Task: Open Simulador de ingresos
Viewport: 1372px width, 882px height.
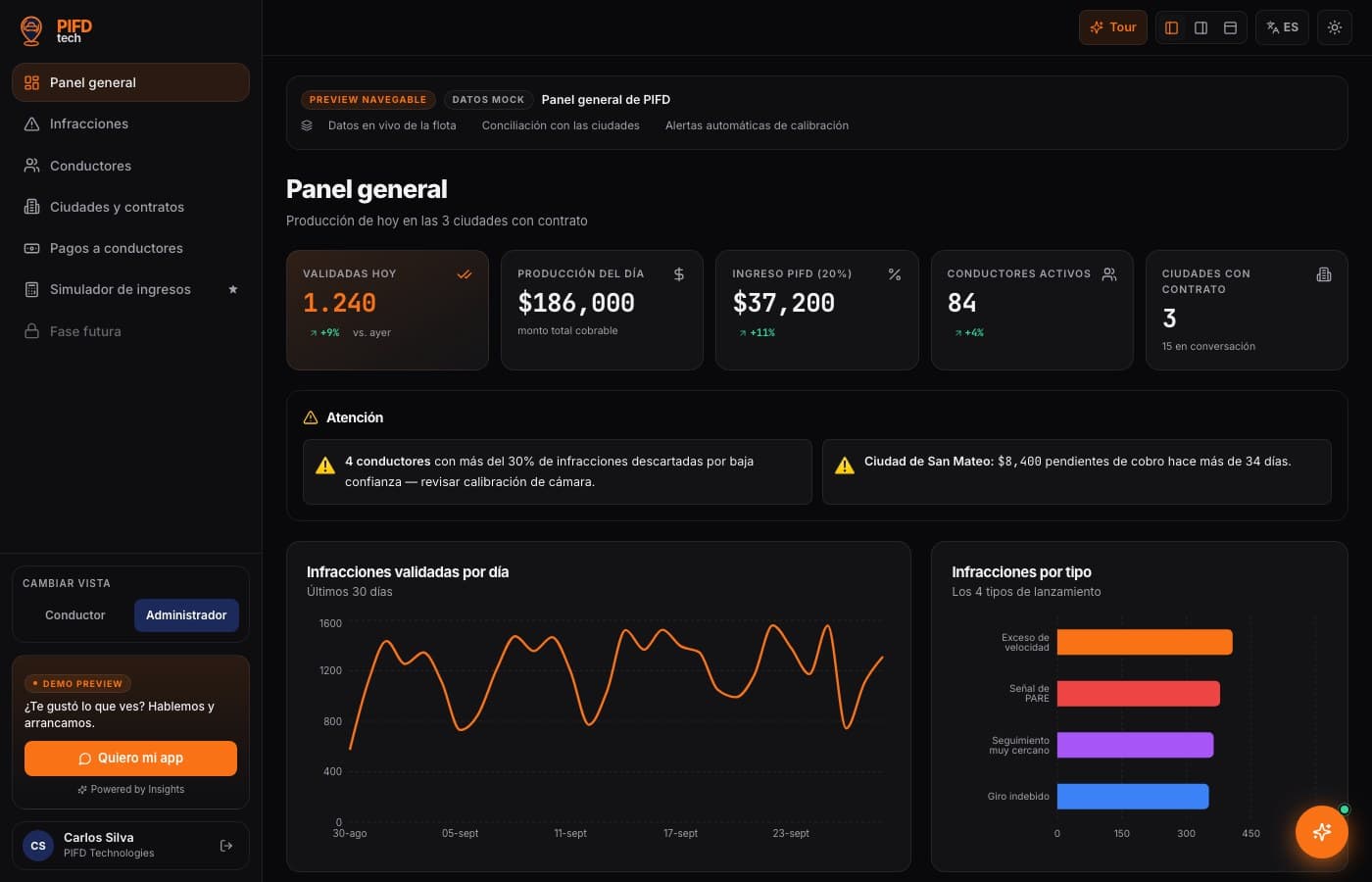Action: tap(130, 289)
